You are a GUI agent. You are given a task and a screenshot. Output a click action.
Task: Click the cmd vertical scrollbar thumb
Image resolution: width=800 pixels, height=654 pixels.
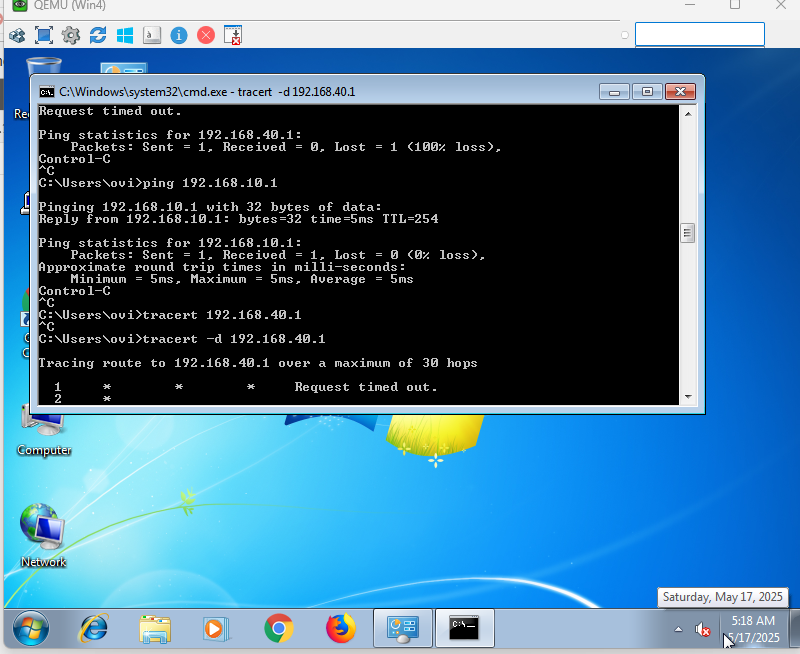pyautogui.click(x=688, y=234)
